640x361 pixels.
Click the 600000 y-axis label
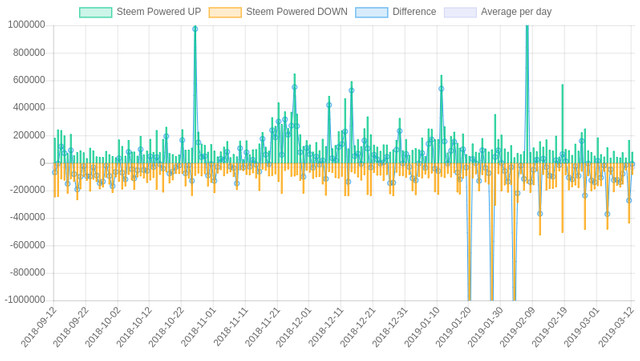tap(29, 80)
